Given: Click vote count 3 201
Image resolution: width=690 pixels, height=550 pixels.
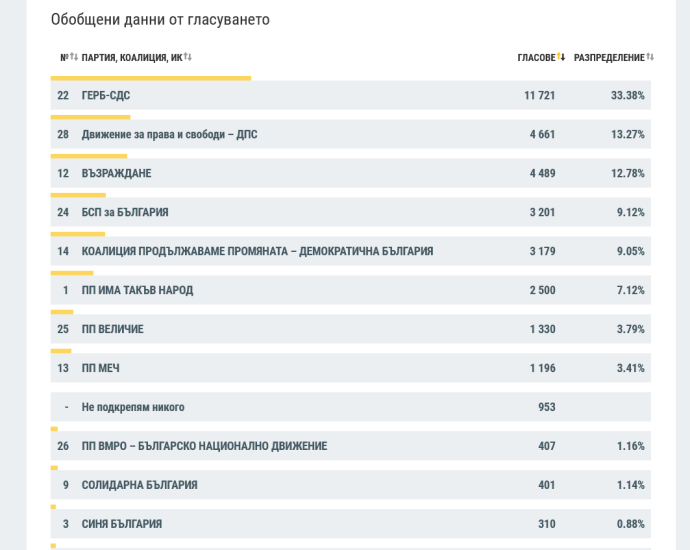Looking at the screenshot, I should coord(542,212).
